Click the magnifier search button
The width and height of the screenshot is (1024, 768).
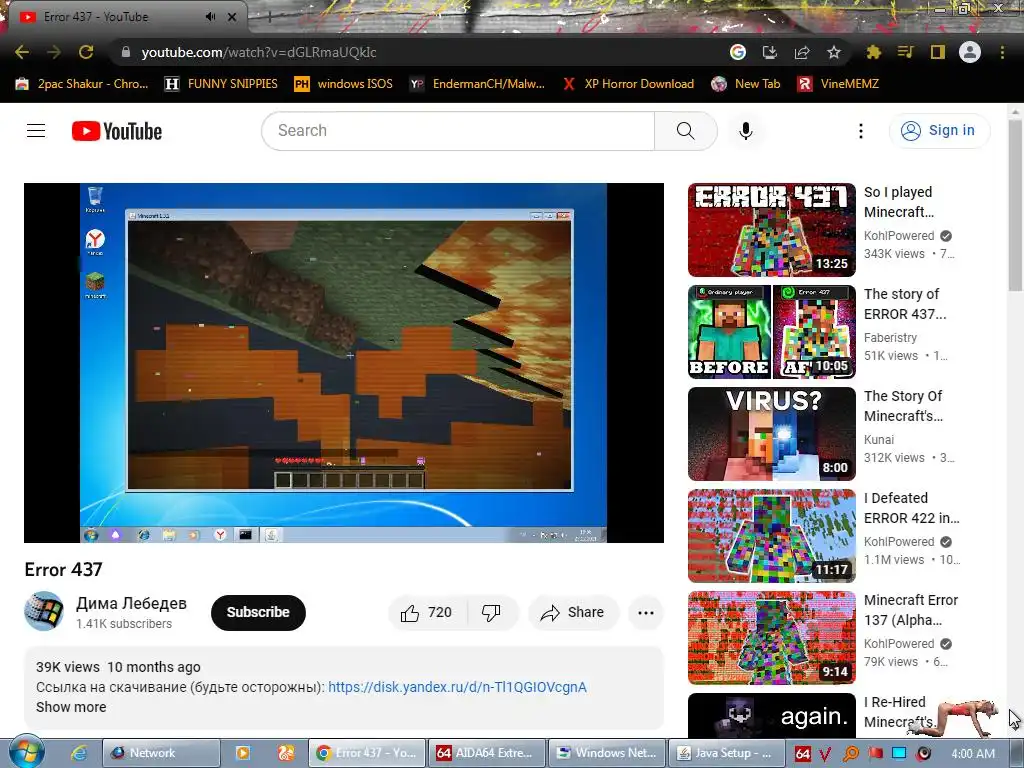tap(686, 131)
